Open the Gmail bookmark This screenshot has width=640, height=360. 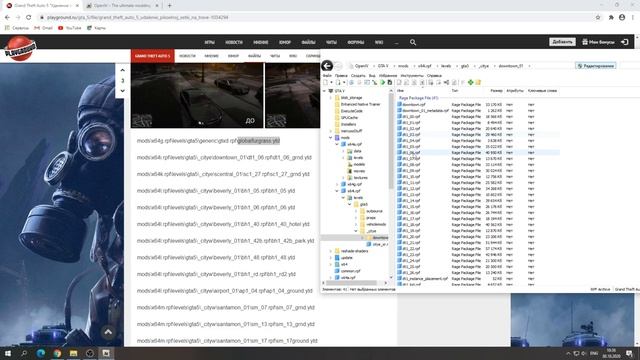[x=43, y=28]
